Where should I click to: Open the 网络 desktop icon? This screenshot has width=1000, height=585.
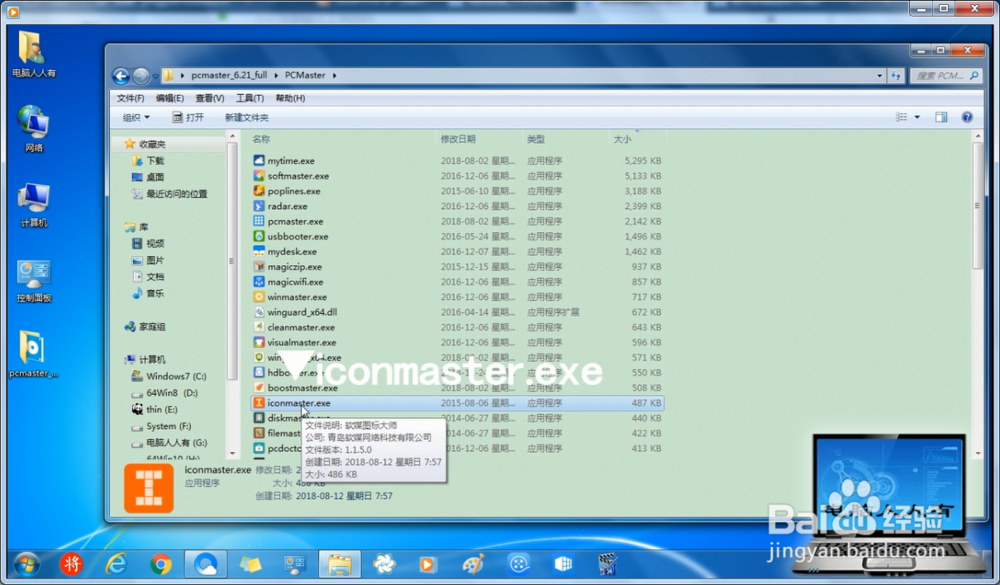pyautogui.click(x=33, y=130)
